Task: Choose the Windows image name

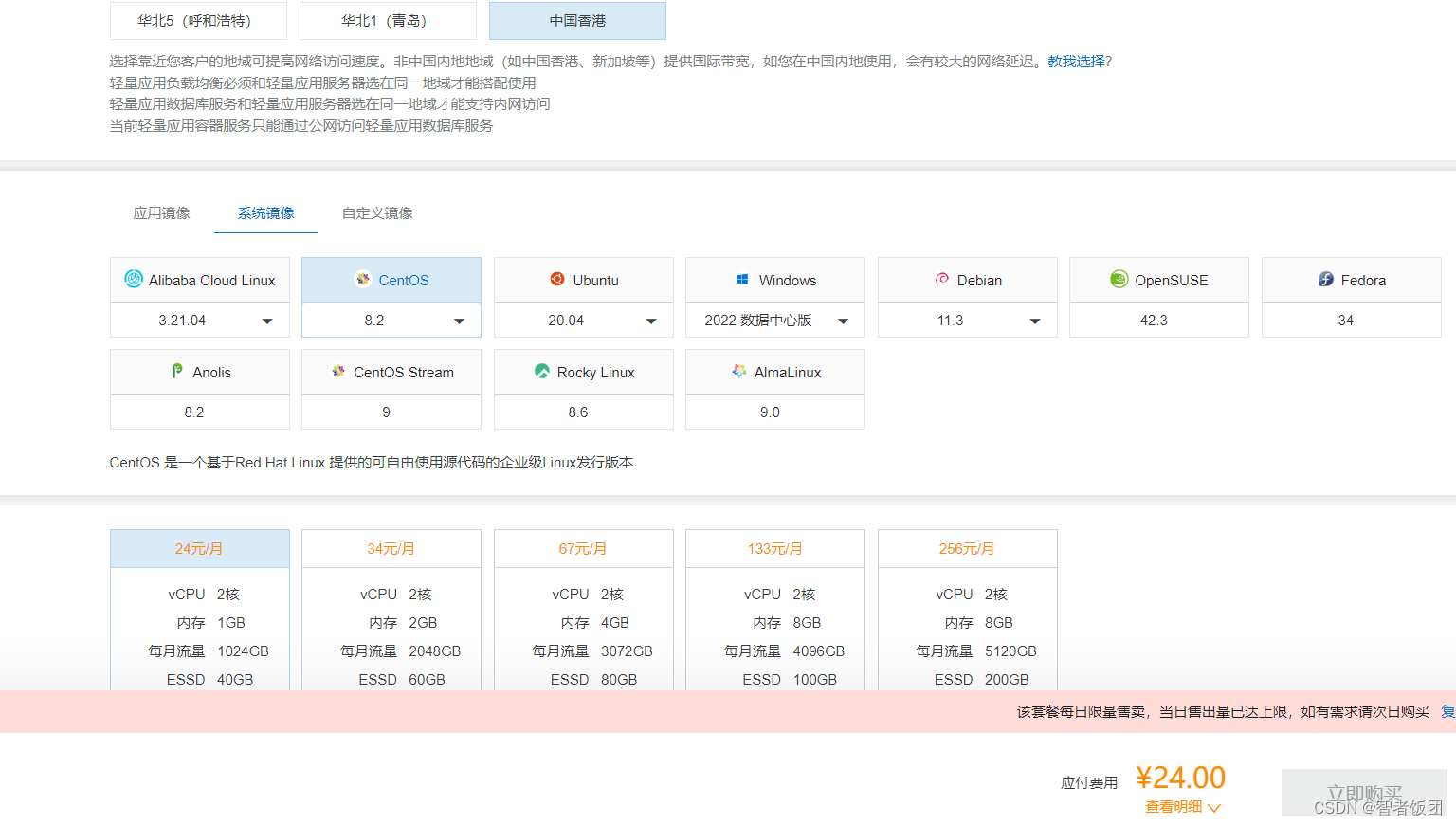Action: pyautogui.click(x=788, y=281)
